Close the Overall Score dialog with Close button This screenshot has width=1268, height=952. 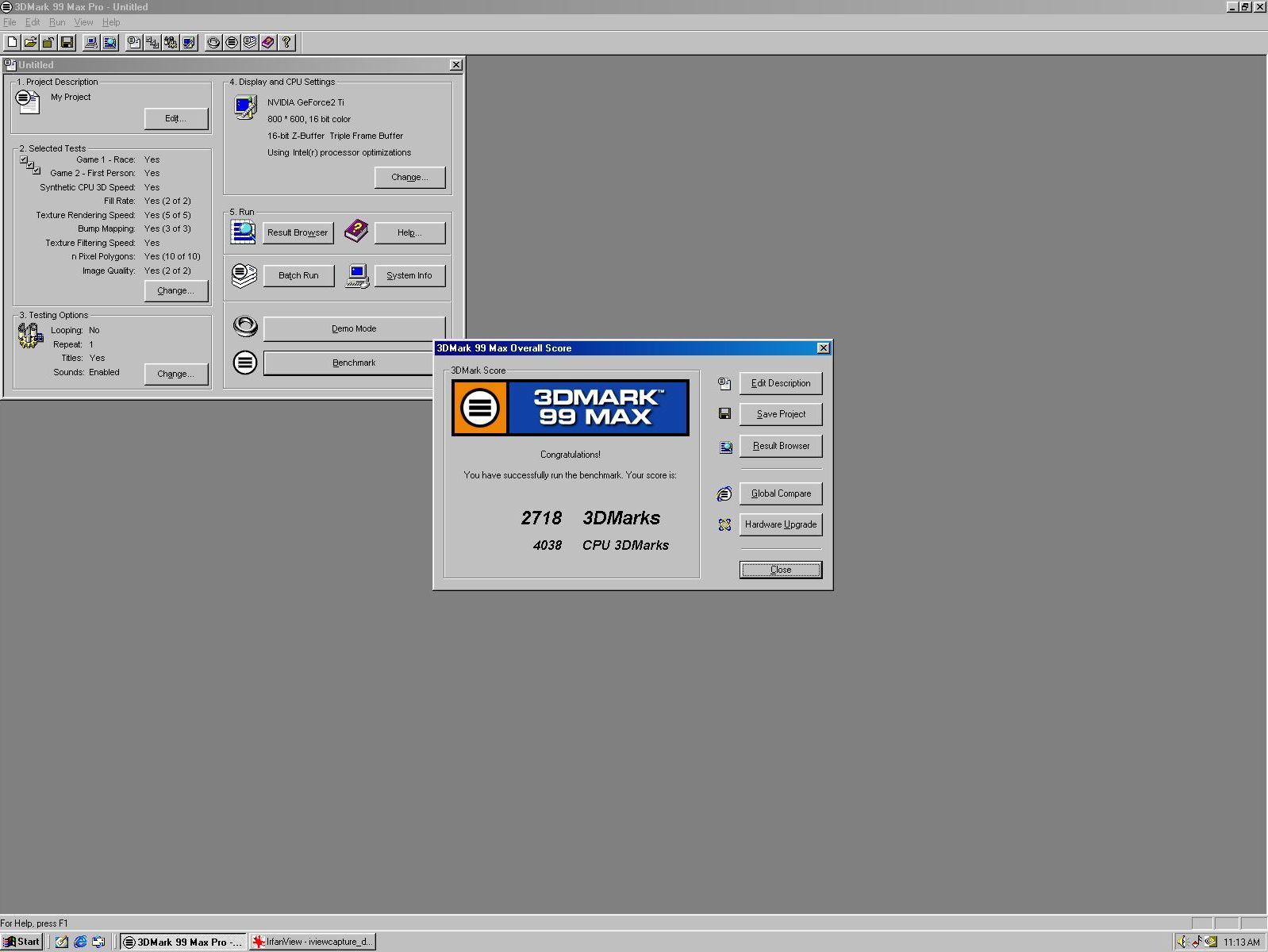pyautogui.click(x=781, y=570)
